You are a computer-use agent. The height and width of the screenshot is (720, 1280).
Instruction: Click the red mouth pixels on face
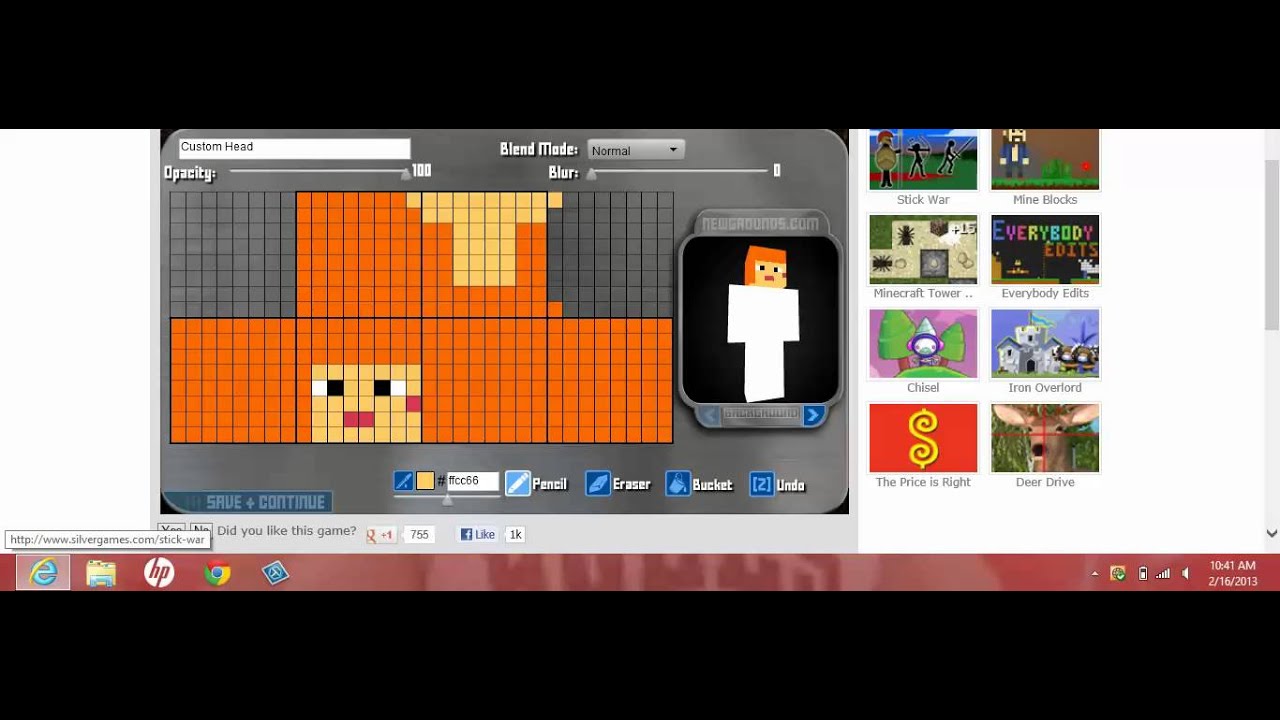pyautogui.click(x=359, y=419)
